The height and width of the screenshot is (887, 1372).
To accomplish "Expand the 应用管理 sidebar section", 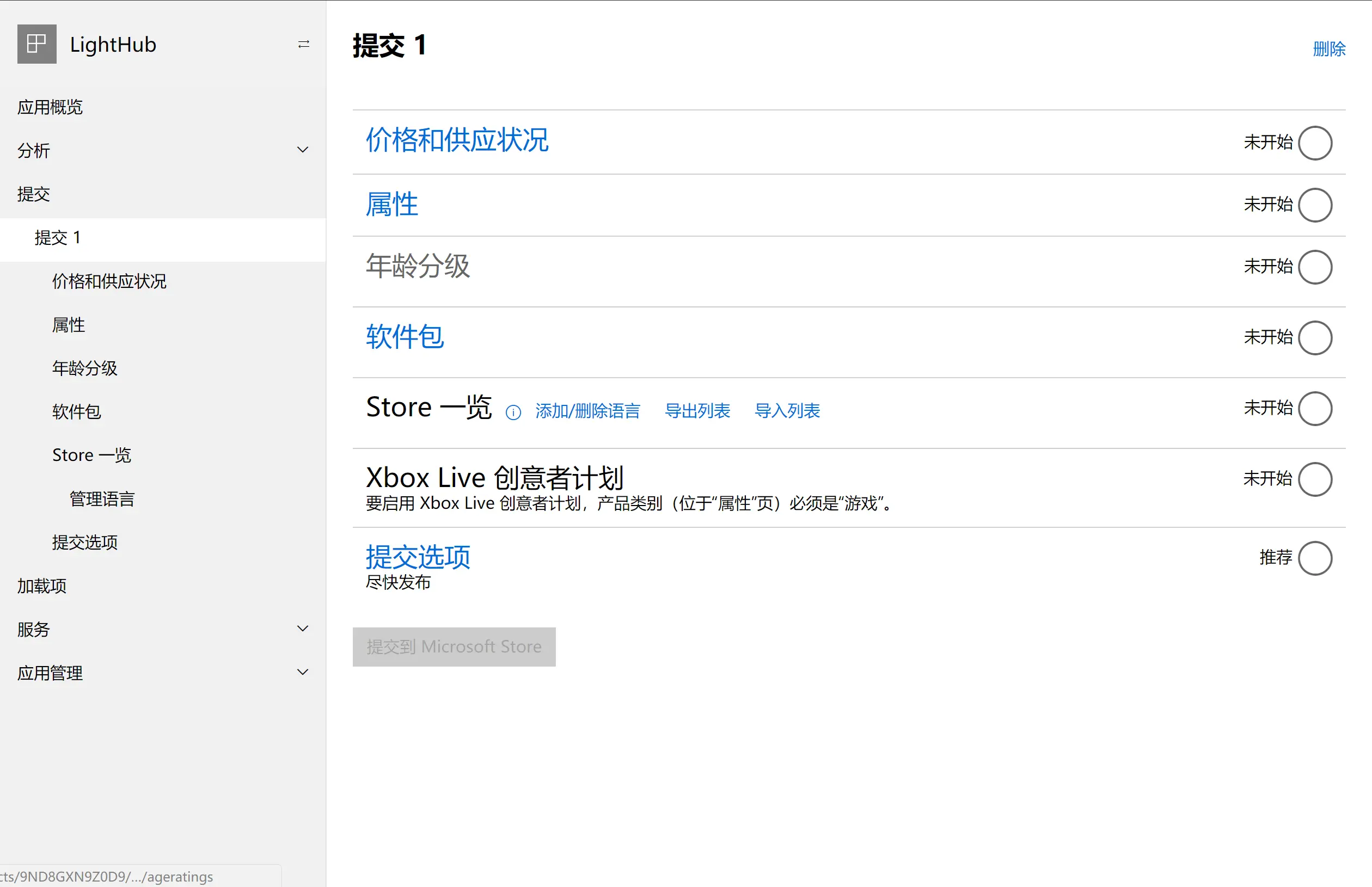I will click(303, 672).
